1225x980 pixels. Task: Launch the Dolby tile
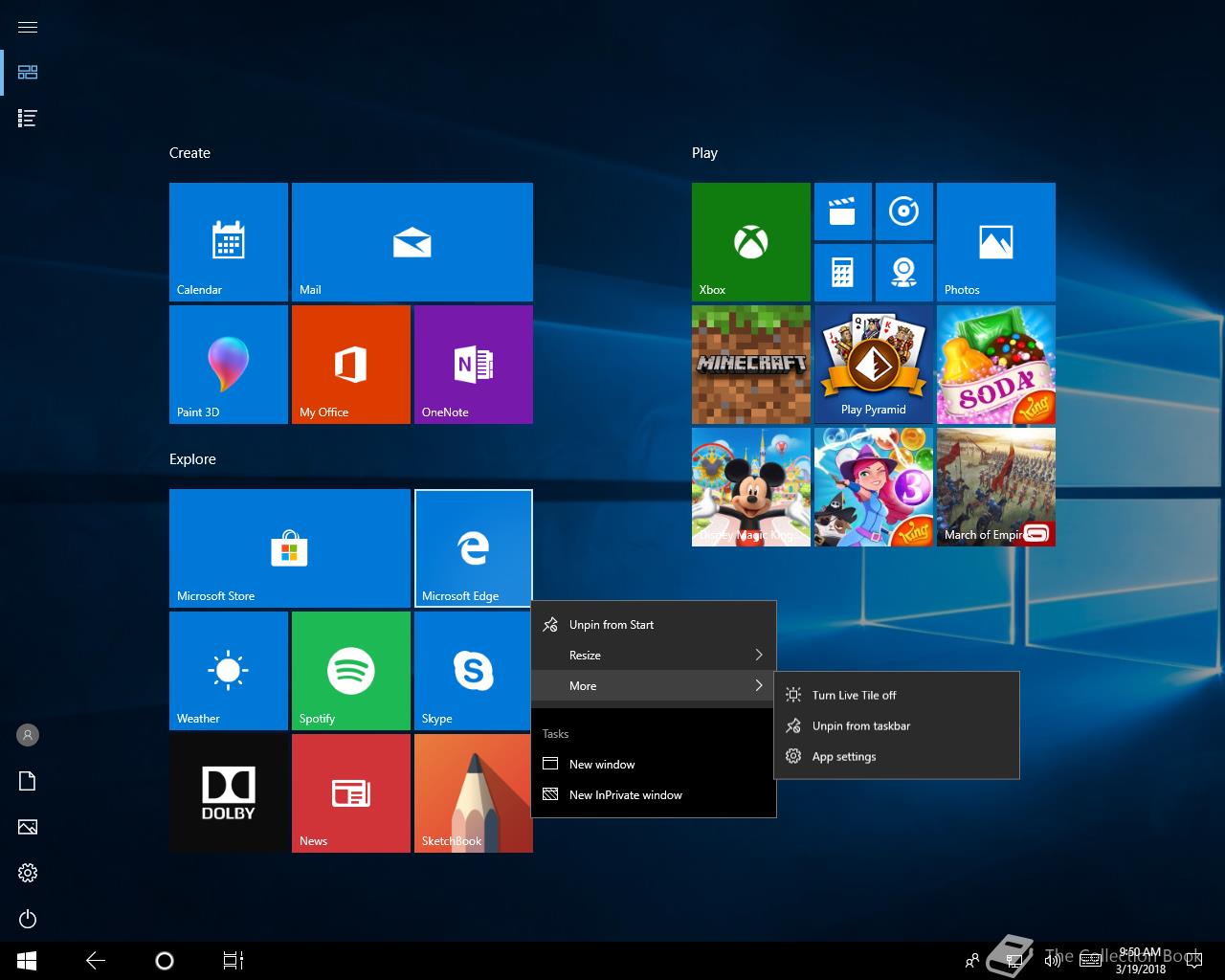pyautogui.click(x=228, y=792)
